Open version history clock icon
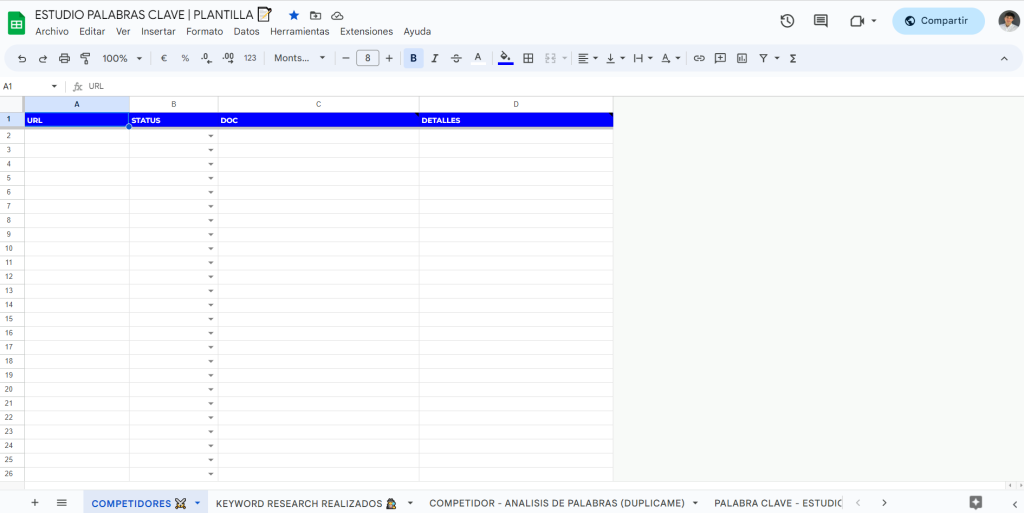This screenshot has width=1024, height=513. (x=787, y=21)
